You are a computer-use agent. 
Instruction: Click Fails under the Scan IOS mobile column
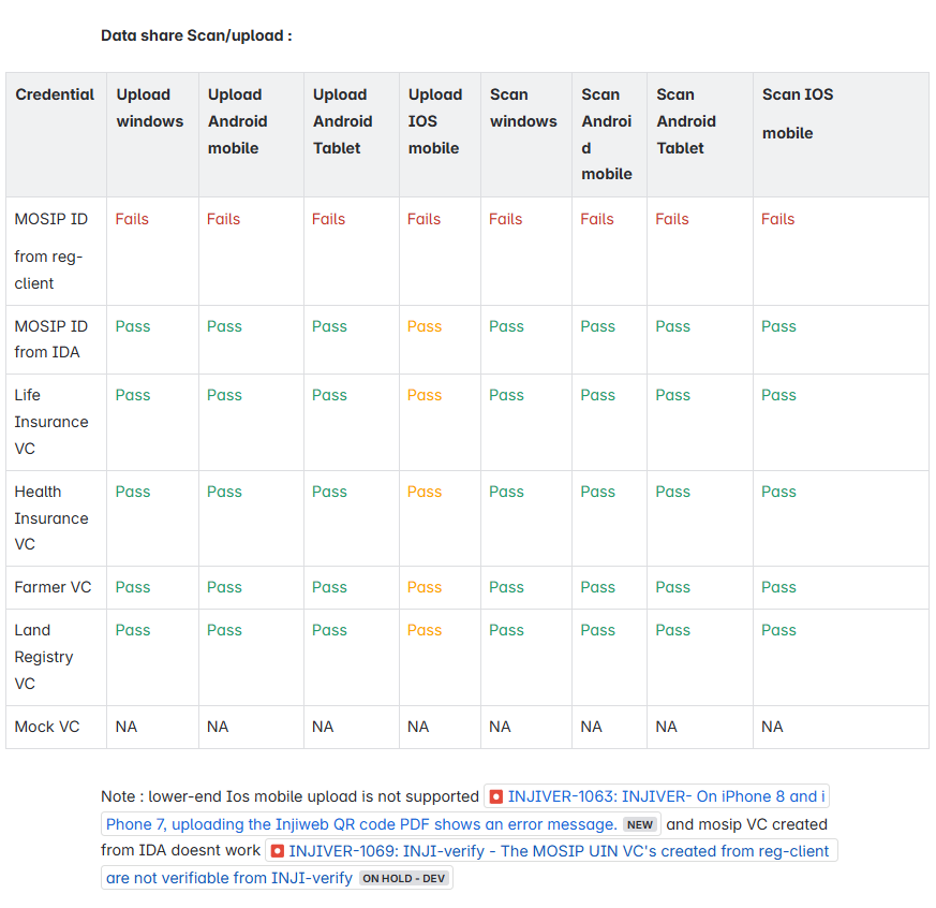coord(778,219)
